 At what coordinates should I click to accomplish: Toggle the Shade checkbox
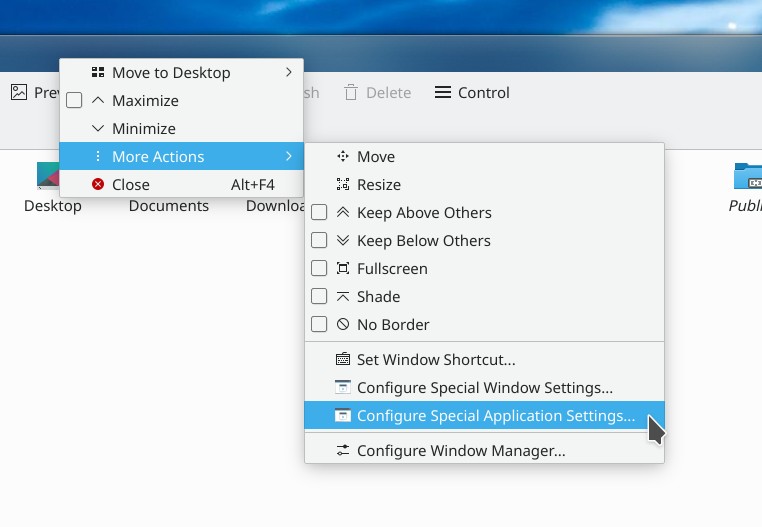(x=319, y=297)
